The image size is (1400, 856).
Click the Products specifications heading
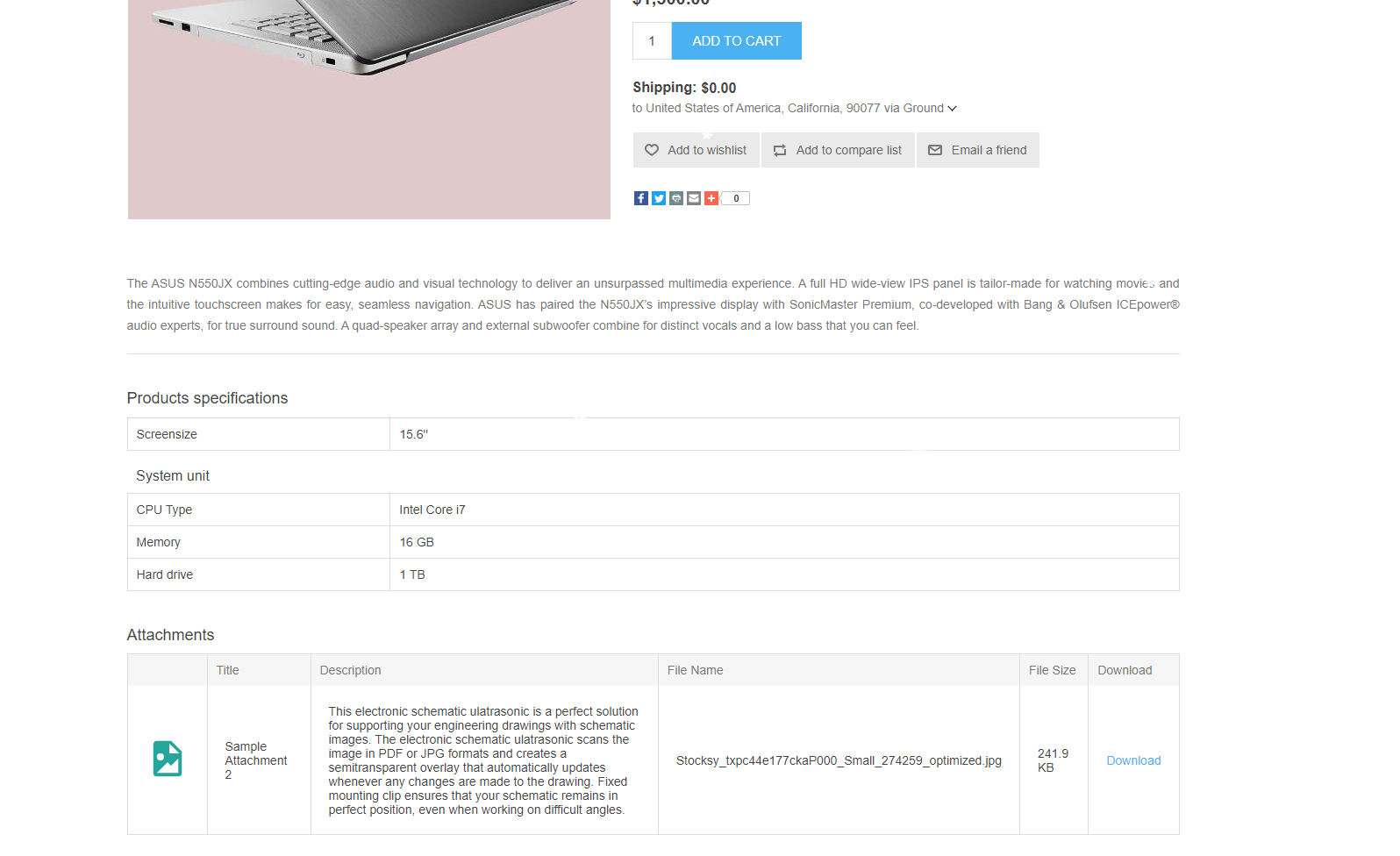(x=207, y=398)
